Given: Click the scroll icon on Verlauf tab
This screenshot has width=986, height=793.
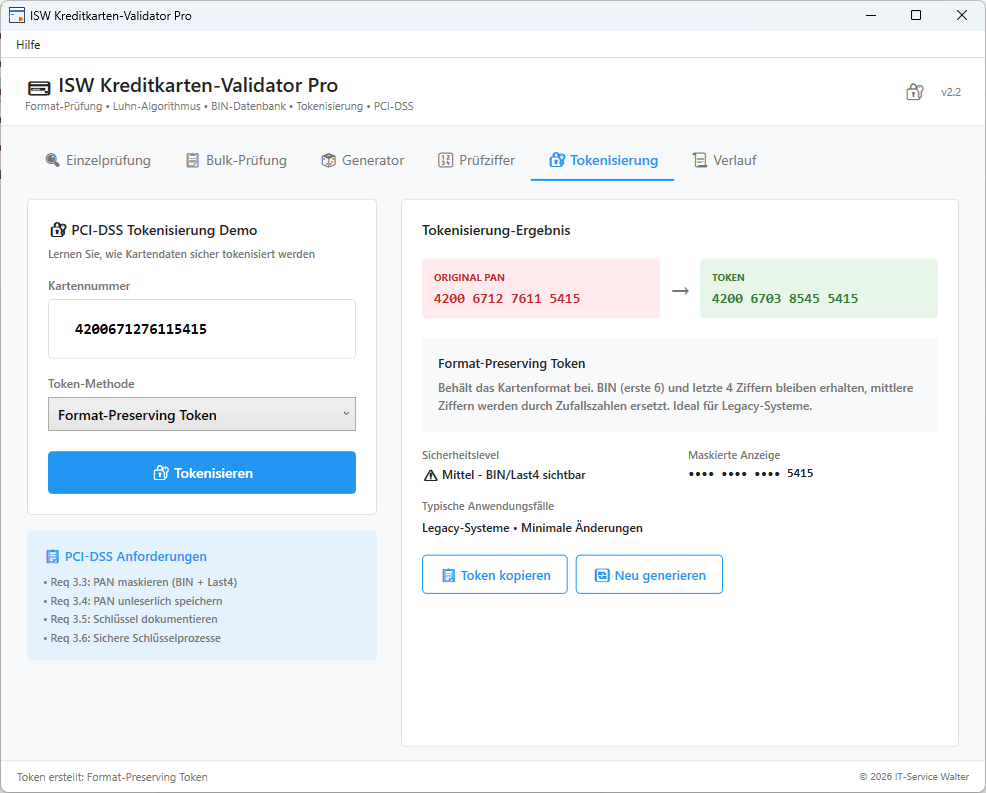Looking at the screenshot, I should click(x=700, y=160).
